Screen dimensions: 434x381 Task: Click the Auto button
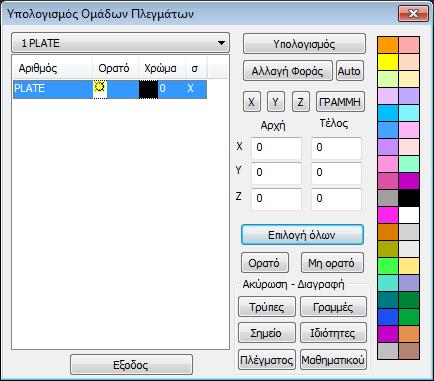[x=349, y=71]
